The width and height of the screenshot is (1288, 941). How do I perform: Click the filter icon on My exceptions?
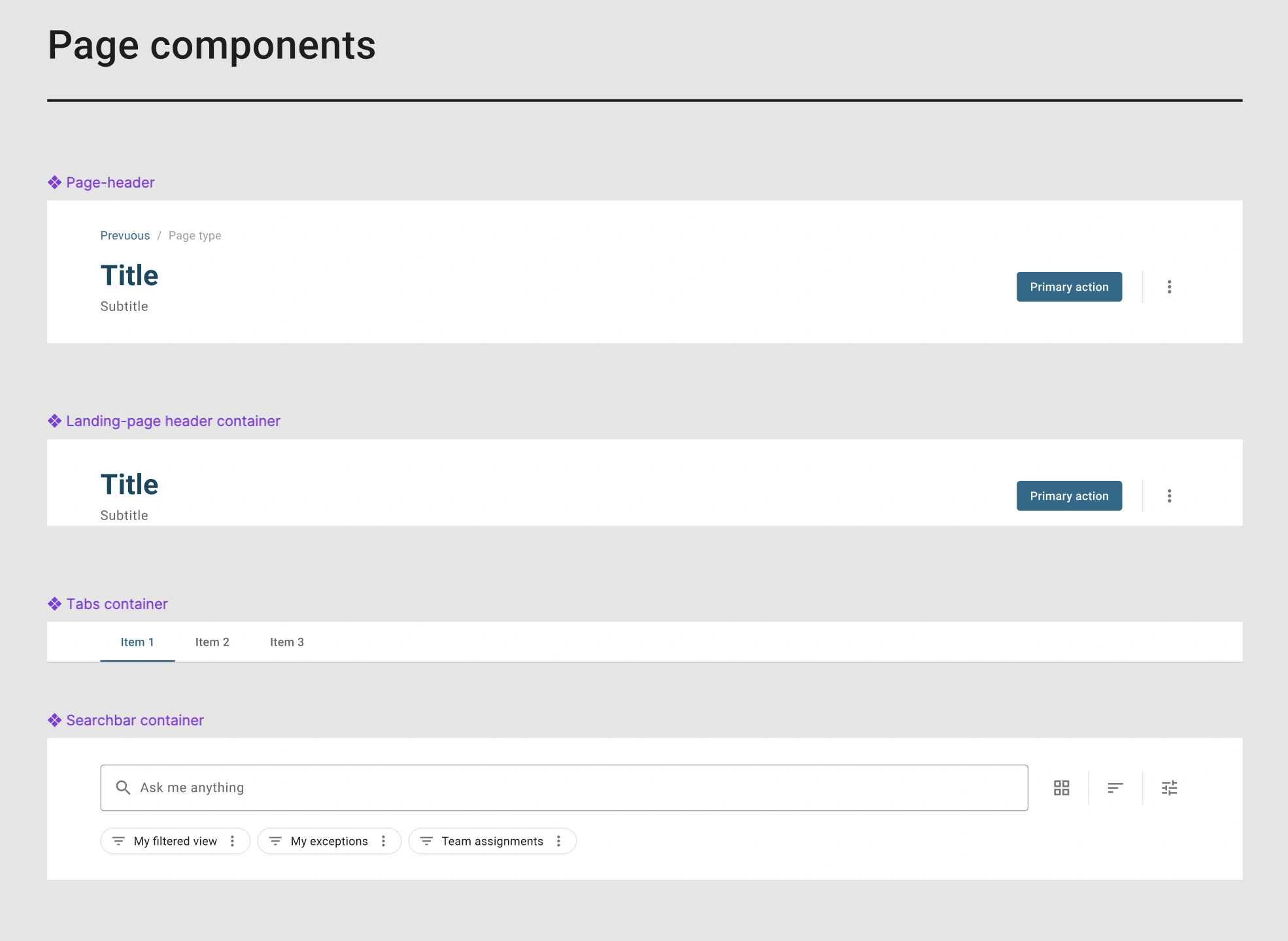(275, 841)
